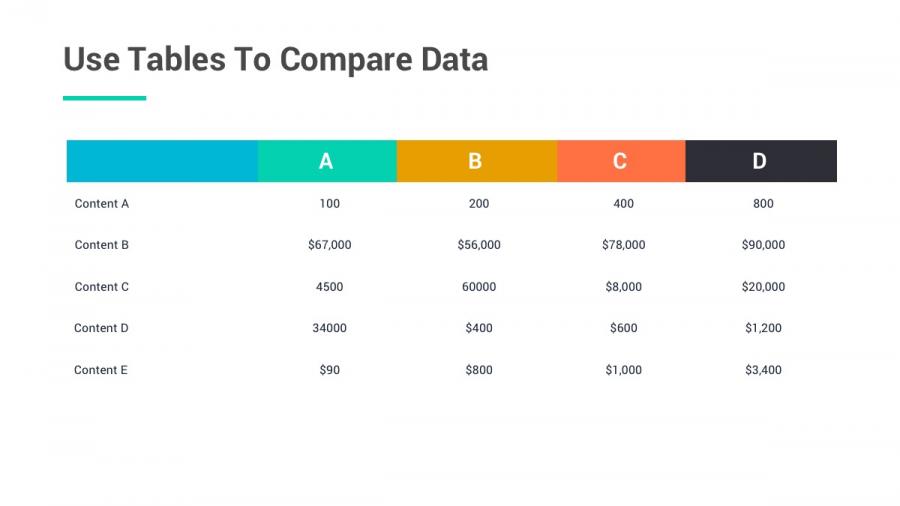Screen dimensions: 900x506
Task: Select the cell showing $78,000
Action: point(624,245)
